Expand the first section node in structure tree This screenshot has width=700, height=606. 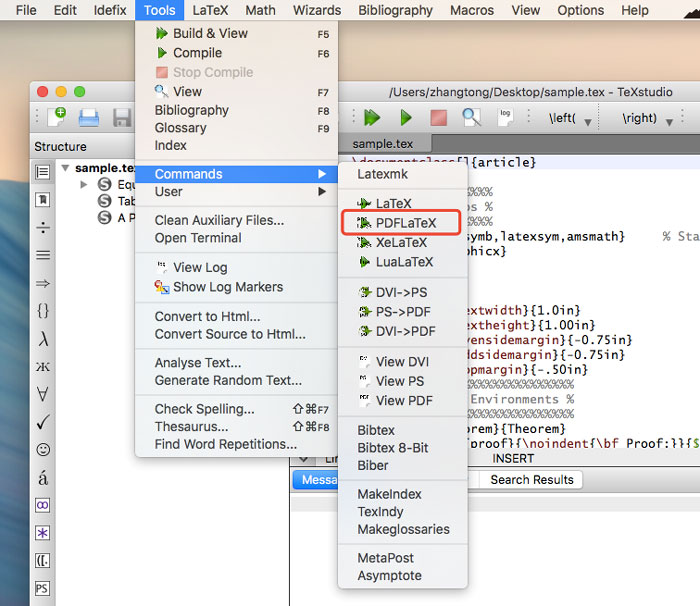pos(83,184)
